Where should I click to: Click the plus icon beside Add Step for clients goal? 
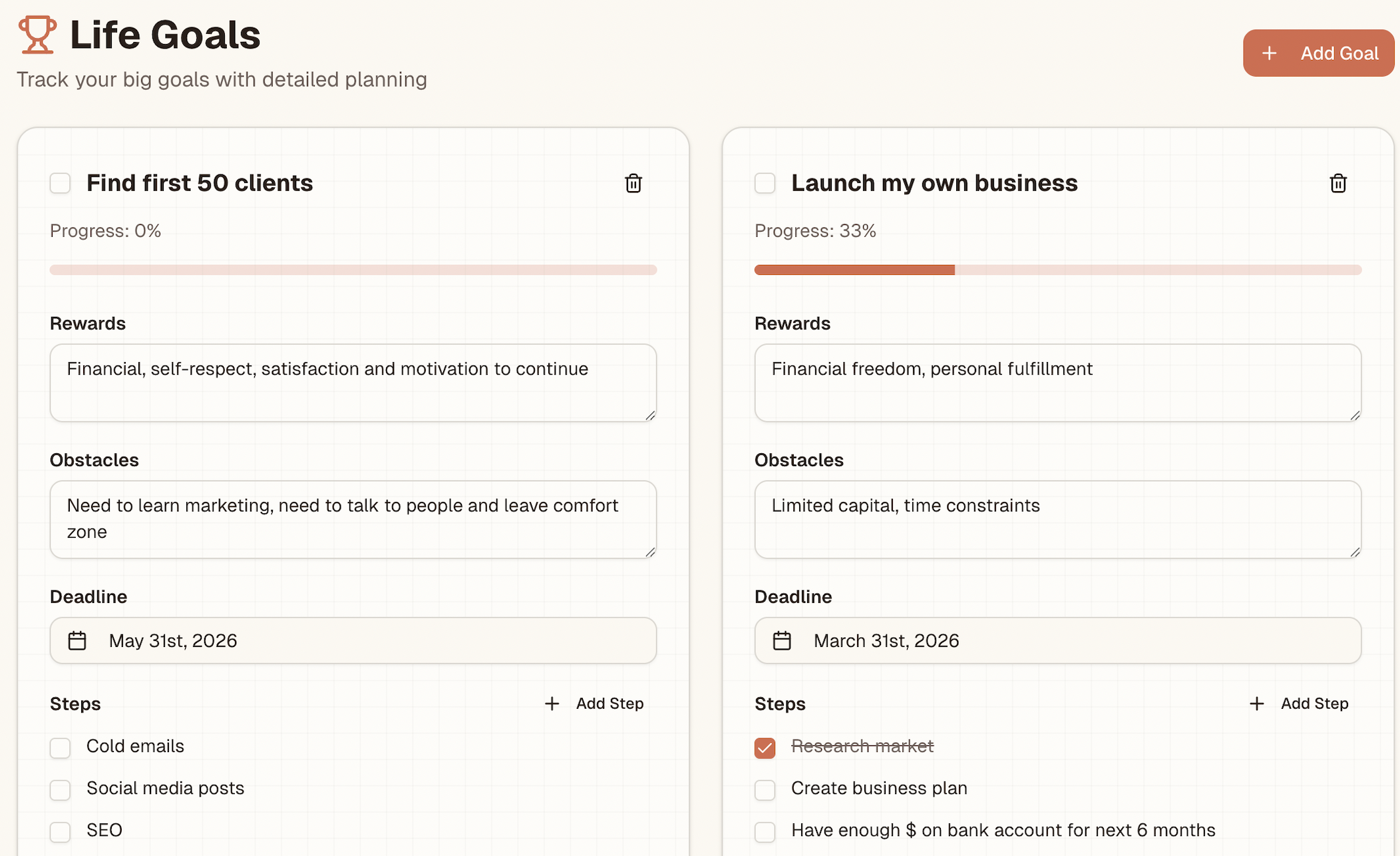[x=552, y=703]
